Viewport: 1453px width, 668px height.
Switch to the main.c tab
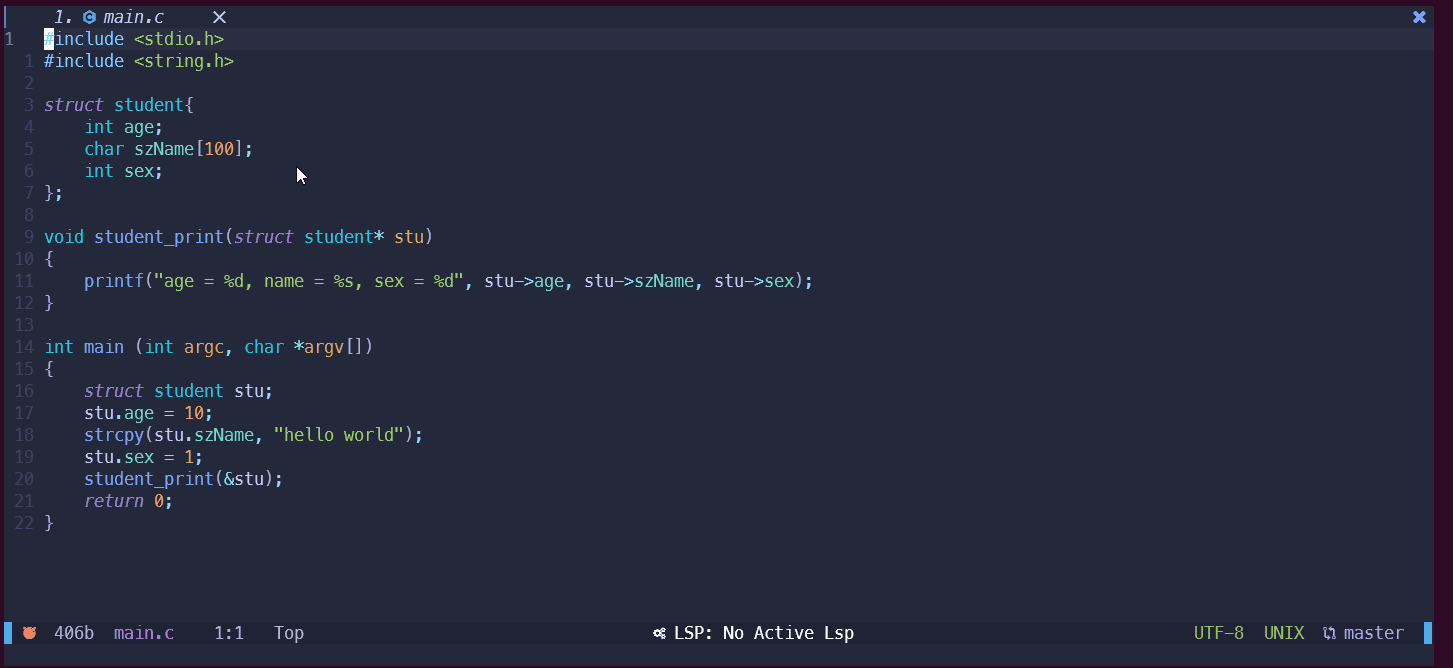click(133, 17)
